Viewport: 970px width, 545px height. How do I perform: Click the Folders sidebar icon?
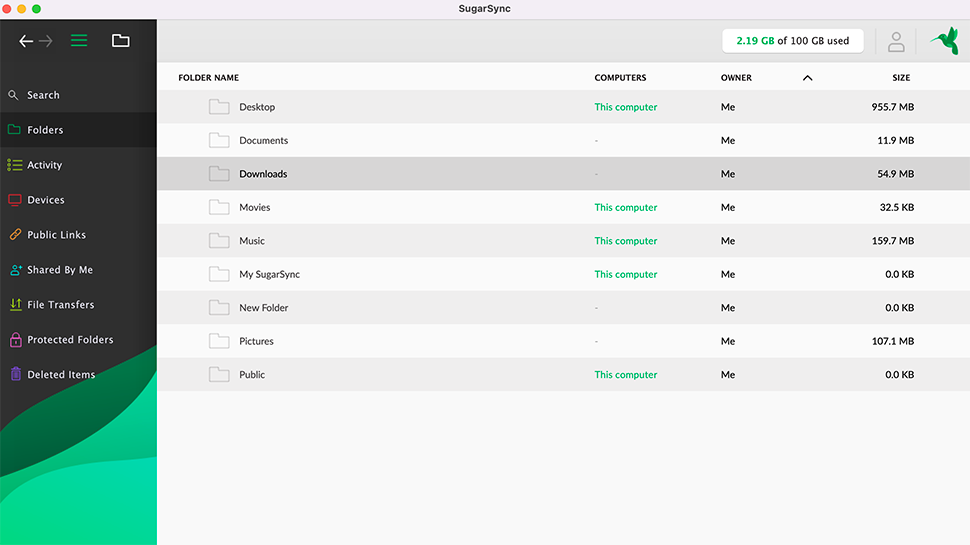[14, 129]
